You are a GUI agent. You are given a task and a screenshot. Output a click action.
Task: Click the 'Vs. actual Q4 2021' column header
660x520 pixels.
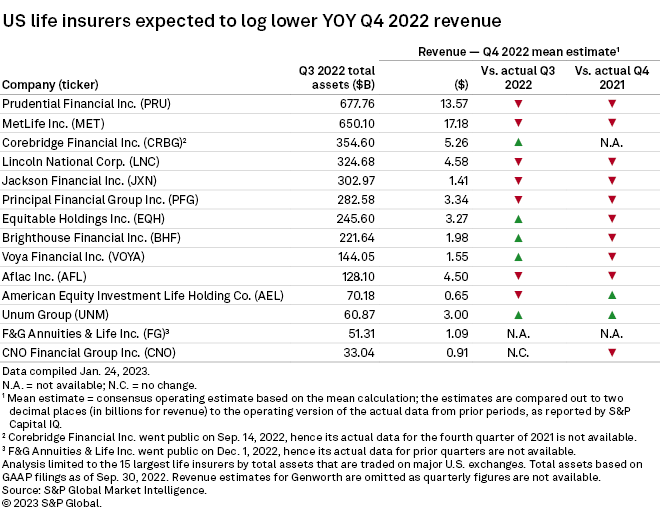(x=612, y=77)
